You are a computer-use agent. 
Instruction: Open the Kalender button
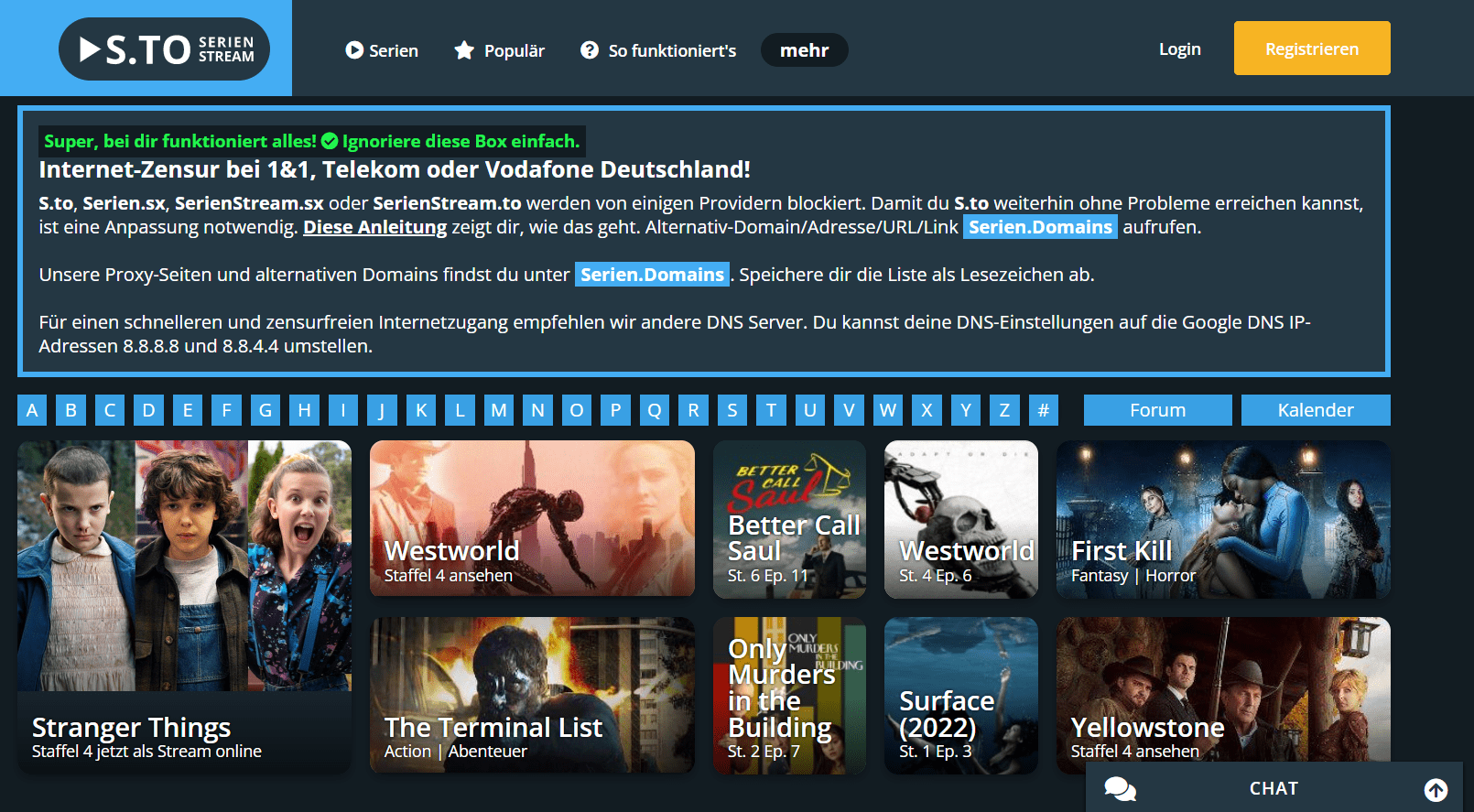pos(1316,410)
